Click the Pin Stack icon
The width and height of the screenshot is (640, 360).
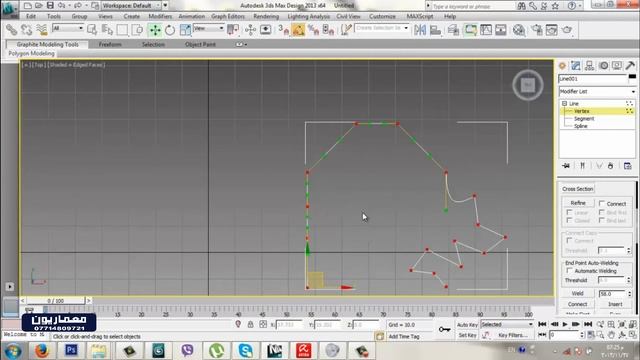pos(566,166)
